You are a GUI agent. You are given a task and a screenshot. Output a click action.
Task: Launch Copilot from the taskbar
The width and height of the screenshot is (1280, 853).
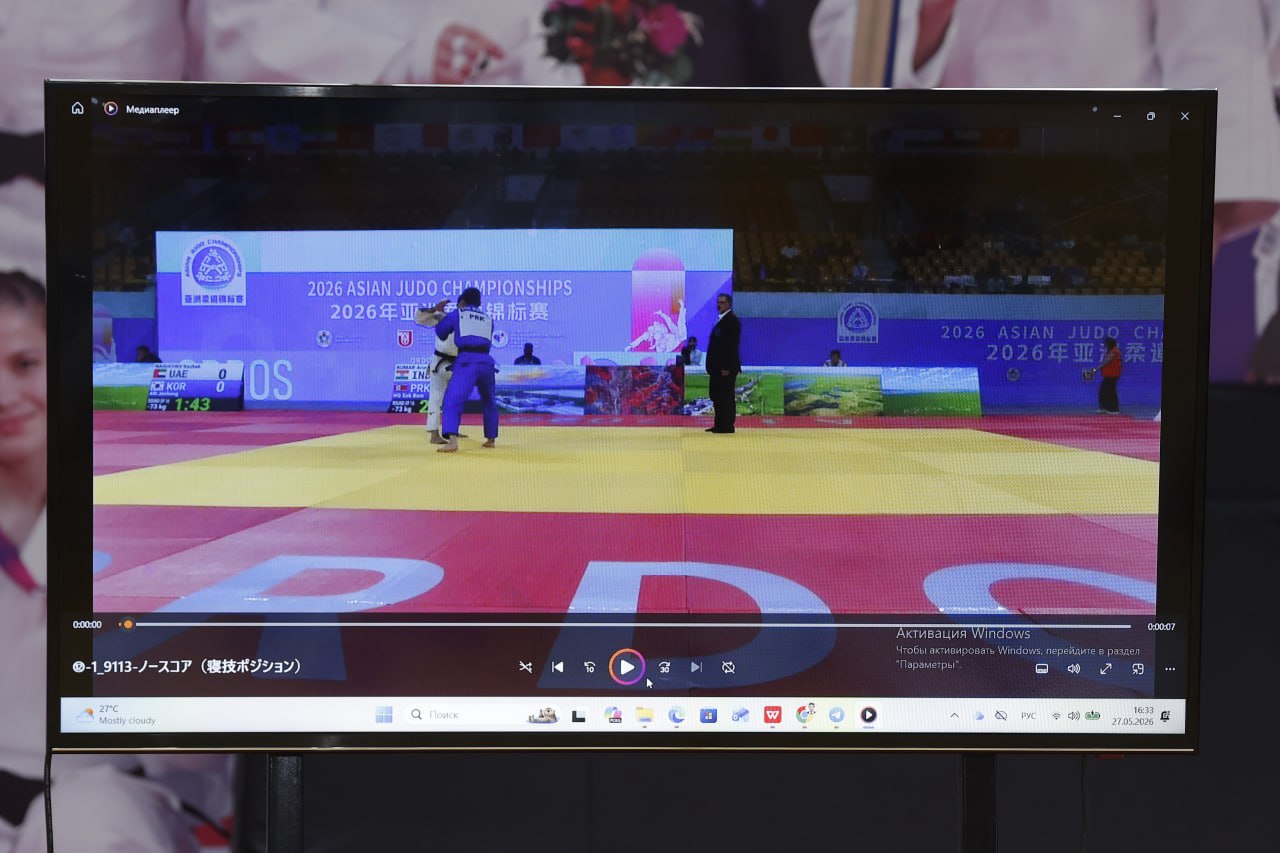(x=613, y=715)
